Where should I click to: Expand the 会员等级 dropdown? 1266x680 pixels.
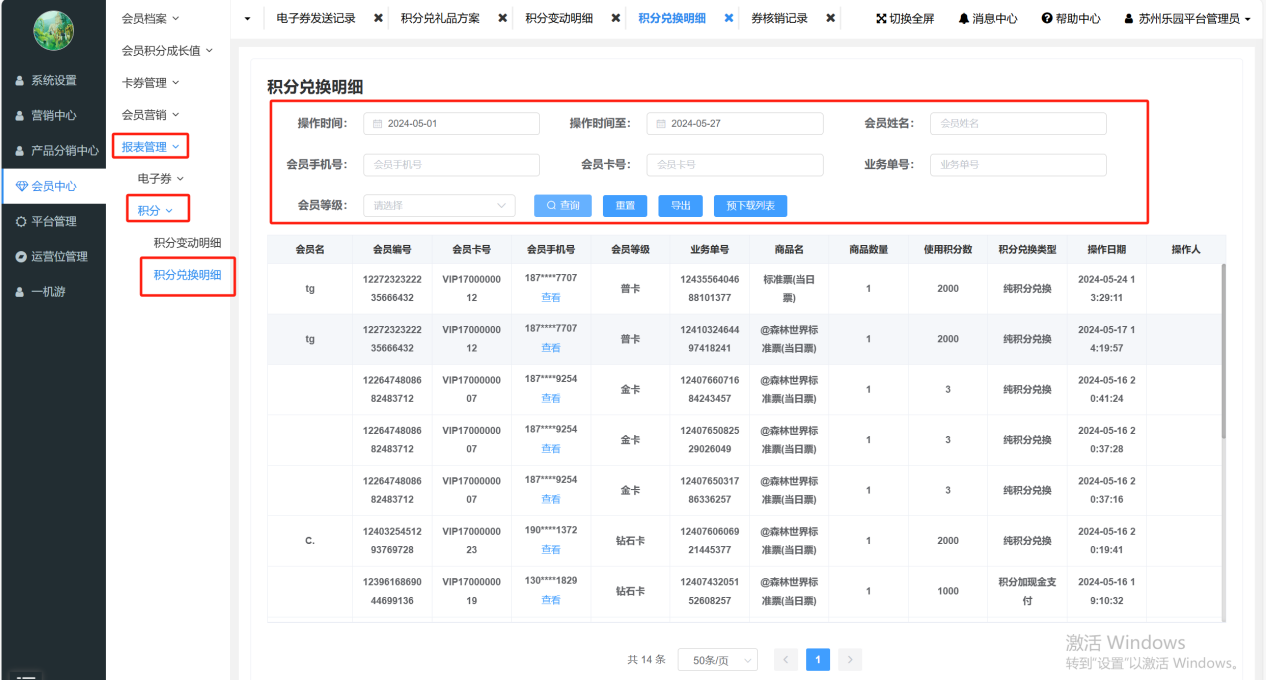439,206
